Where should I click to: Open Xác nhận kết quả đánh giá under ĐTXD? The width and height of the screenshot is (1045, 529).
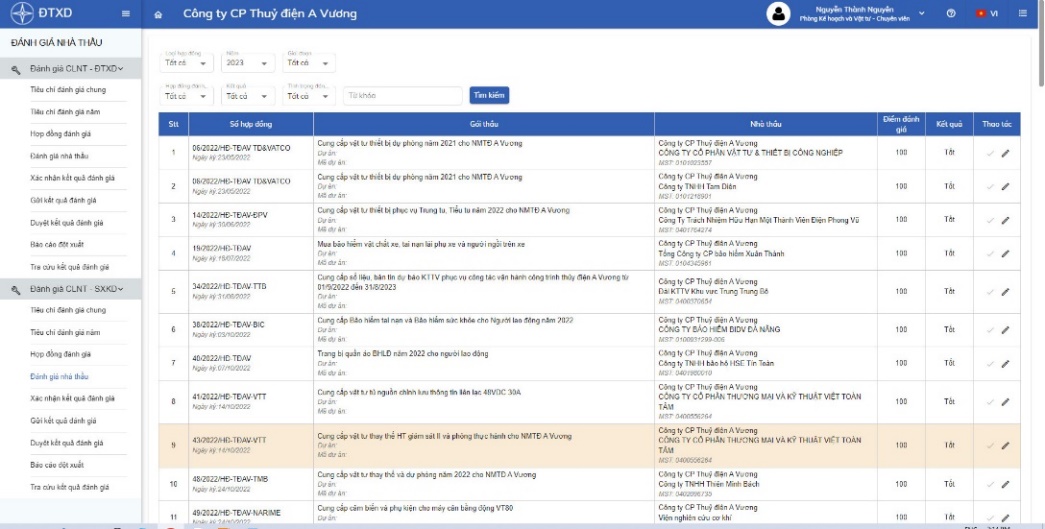coord(73,179)
